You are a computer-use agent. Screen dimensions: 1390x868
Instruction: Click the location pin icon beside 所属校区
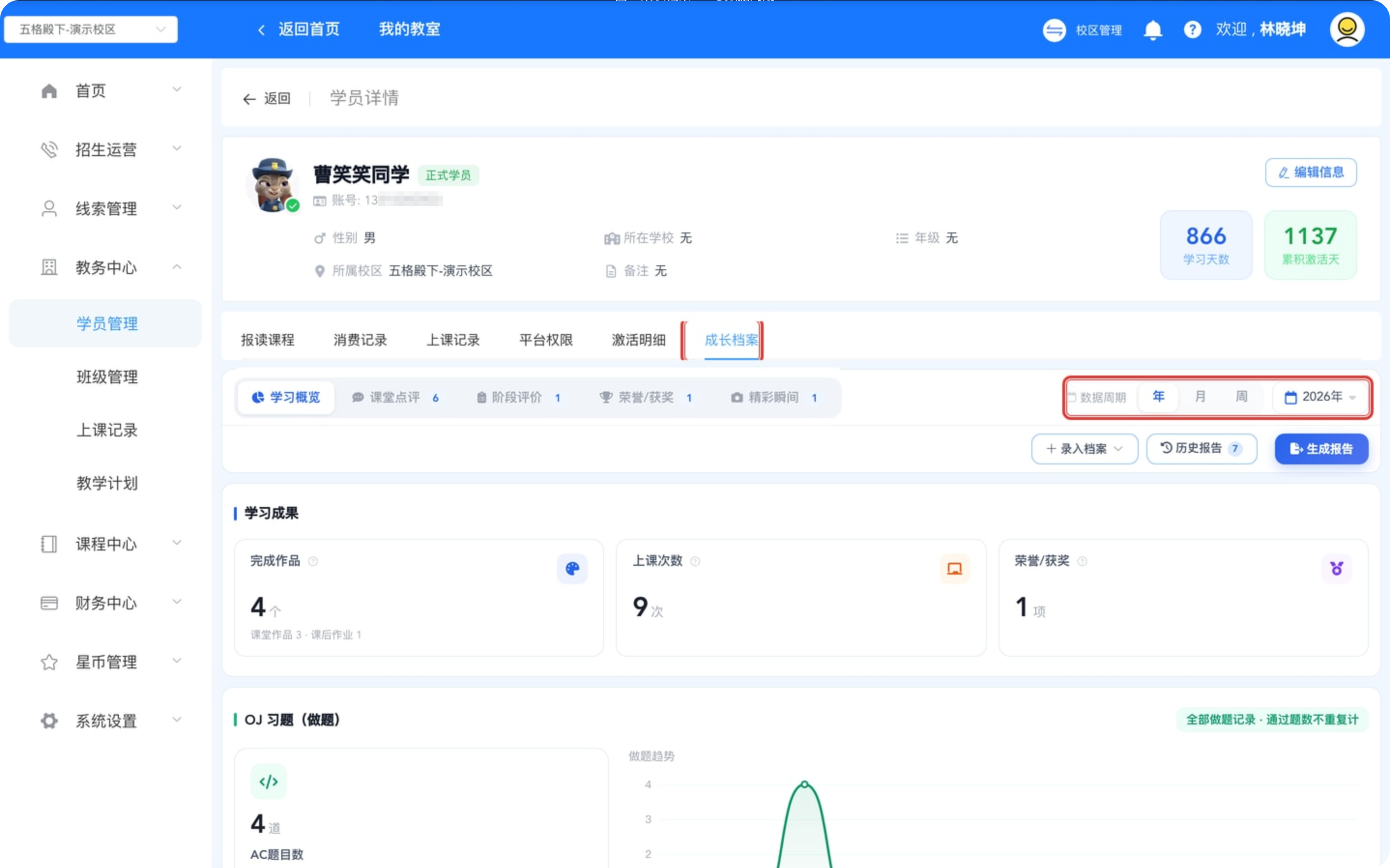tap(319, 271)
